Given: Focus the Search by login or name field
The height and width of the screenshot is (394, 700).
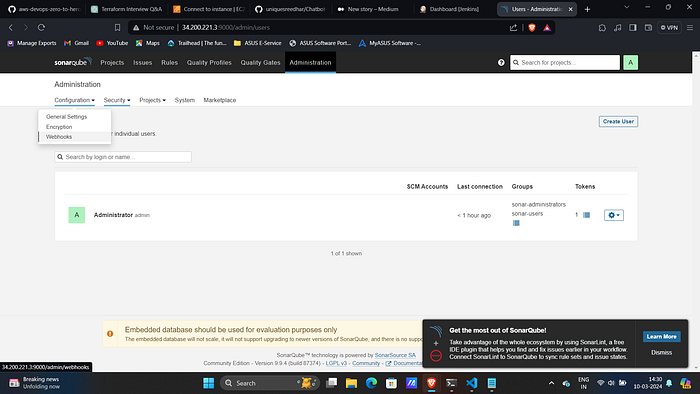Looking at the screenshot, I should click(x=123, y=157).
